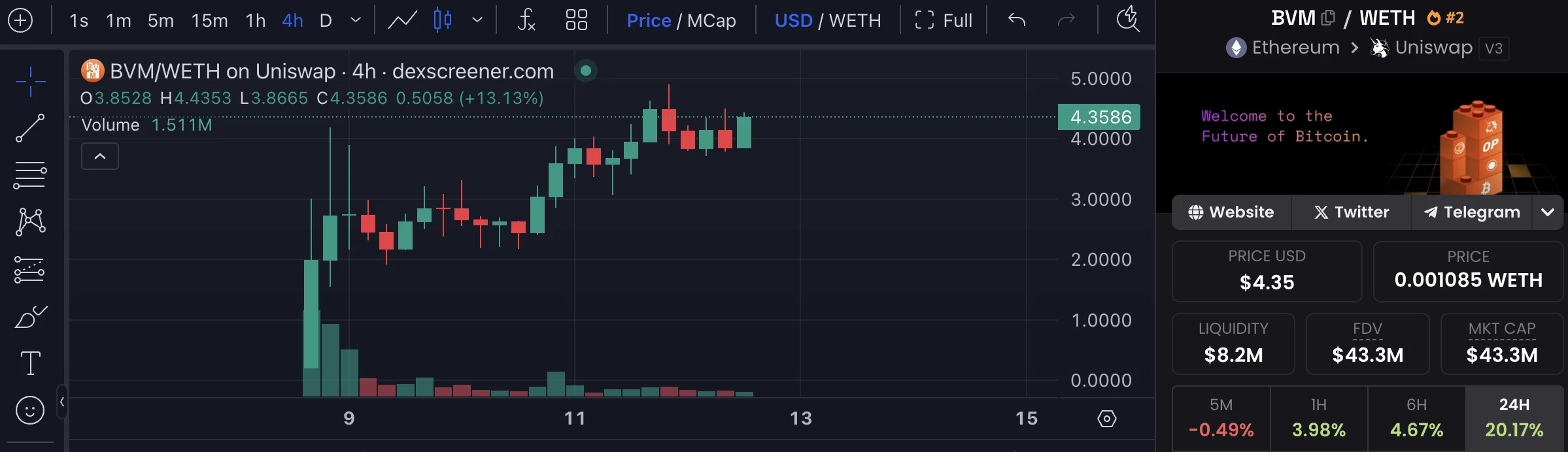
Task: Select the crosshair cursor tool
Action: click(x=29, y=81)
